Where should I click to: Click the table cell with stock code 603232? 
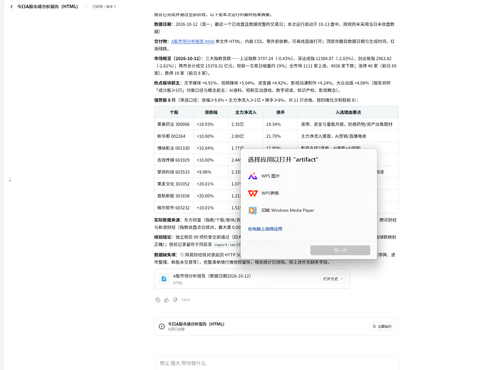point(173,208)
